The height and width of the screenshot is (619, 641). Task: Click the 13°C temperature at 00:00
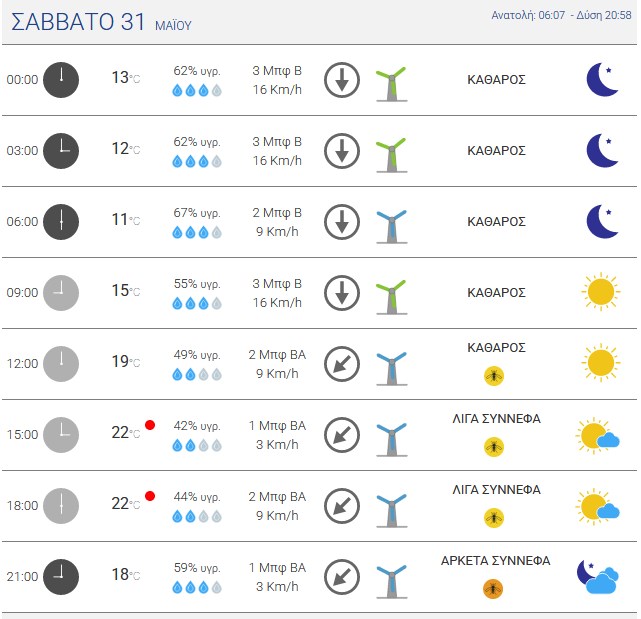click(x=126, y=77)
